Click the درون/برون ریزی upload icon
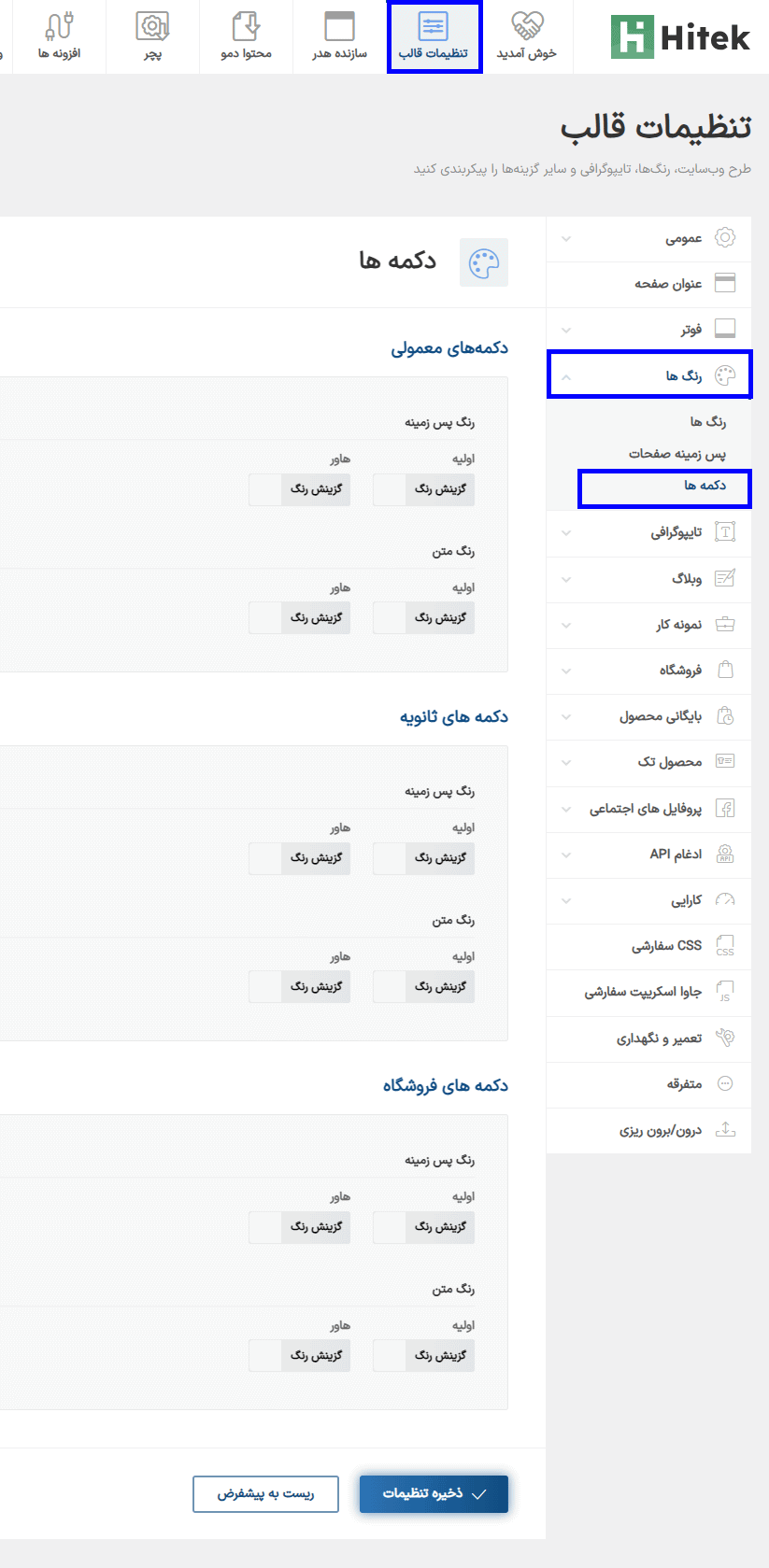This screenshot has height=1568, width=769. (x=725, y=1129)
